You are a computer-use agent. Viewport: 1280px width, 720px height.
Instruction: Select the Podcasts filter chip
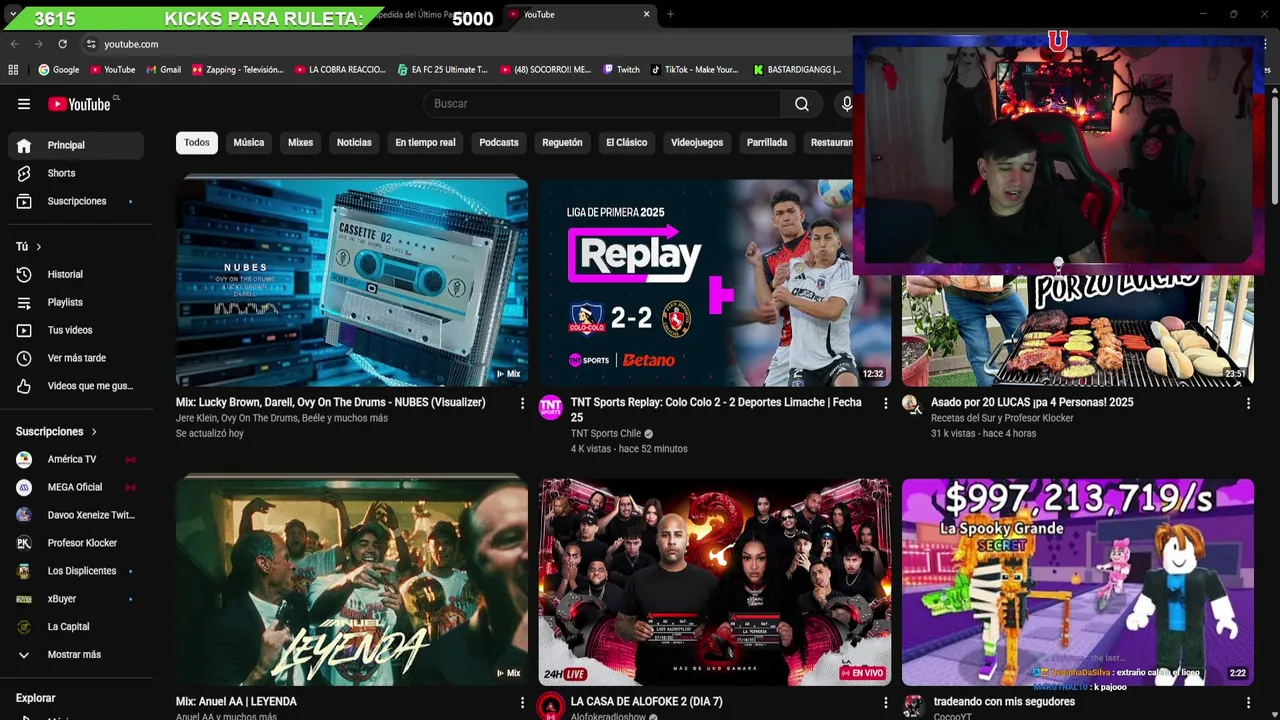tap(499, 142)
